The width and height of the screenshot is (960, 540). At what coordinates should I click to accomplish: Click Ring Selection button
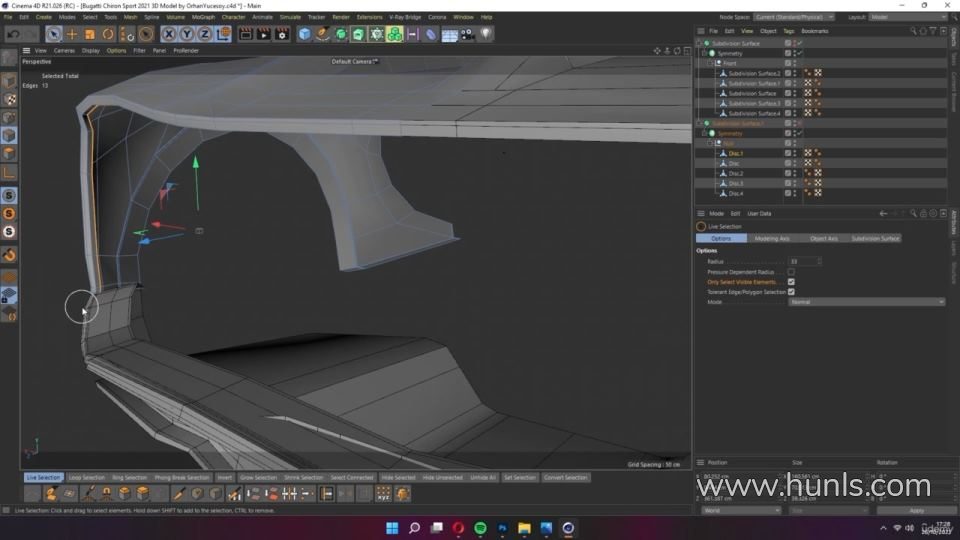click(x=129, y=478)
